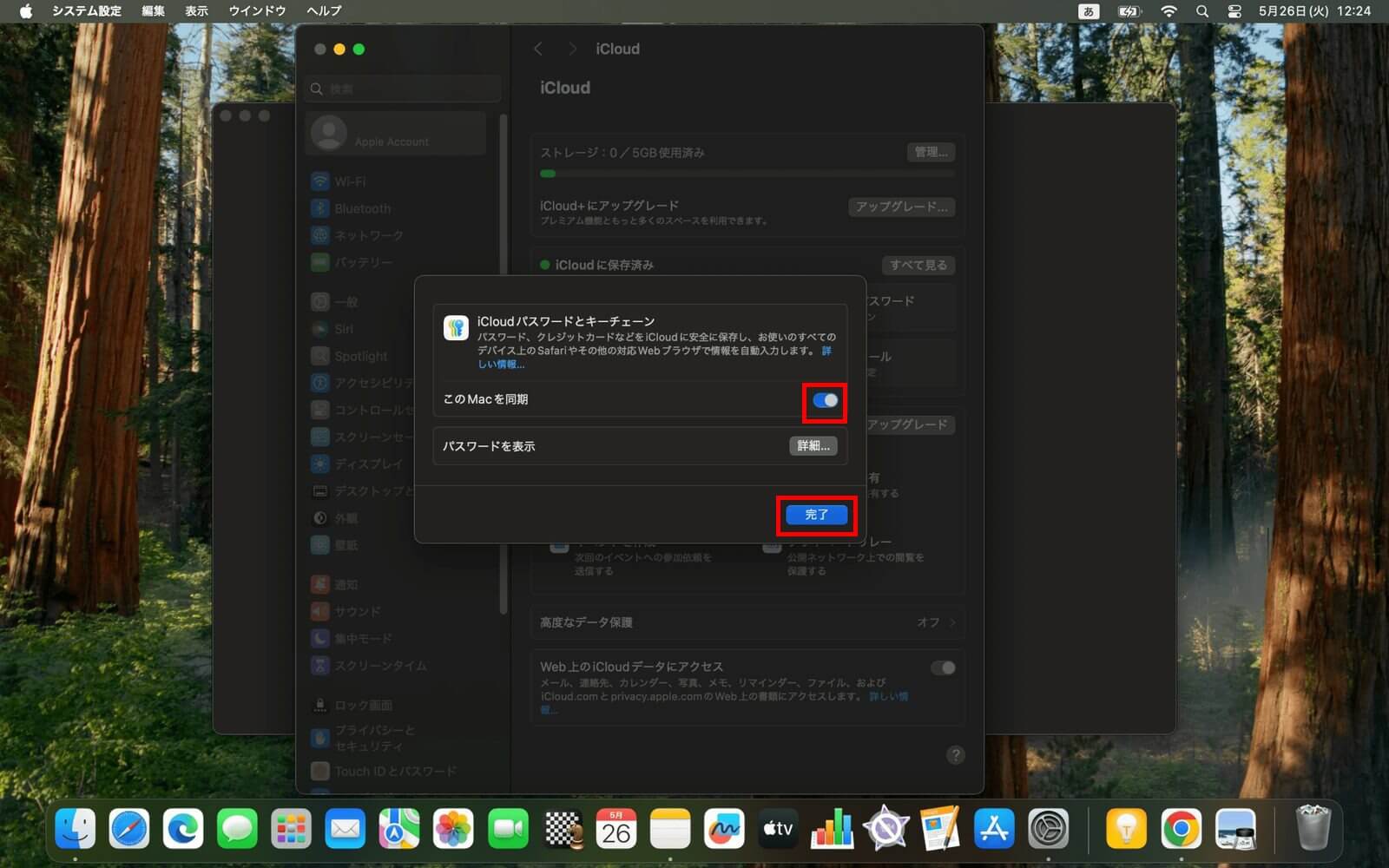The height and width of the screenshot is (868, 1389).
Task: Open Freeform from the Dock
Action: [x=724, y=829]
